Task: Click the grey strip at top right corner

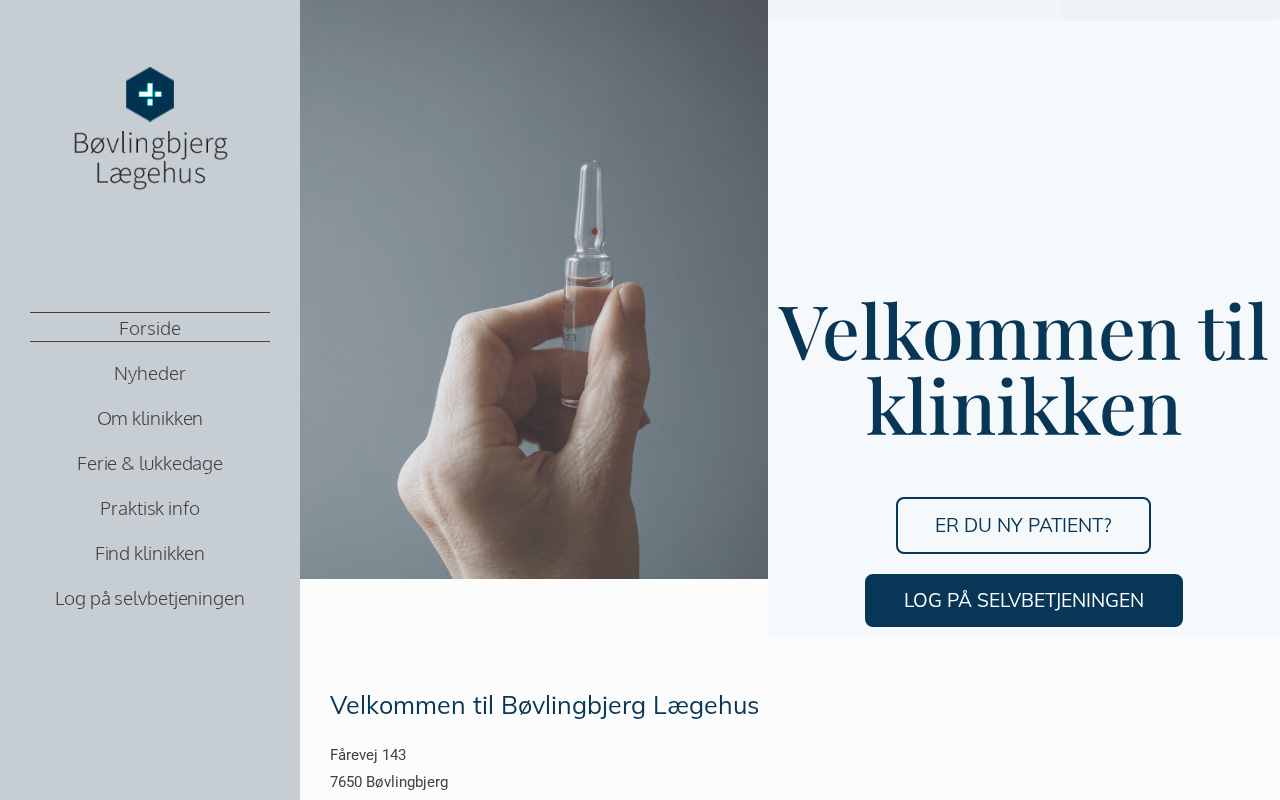Action: click(x=1169, y=10)
